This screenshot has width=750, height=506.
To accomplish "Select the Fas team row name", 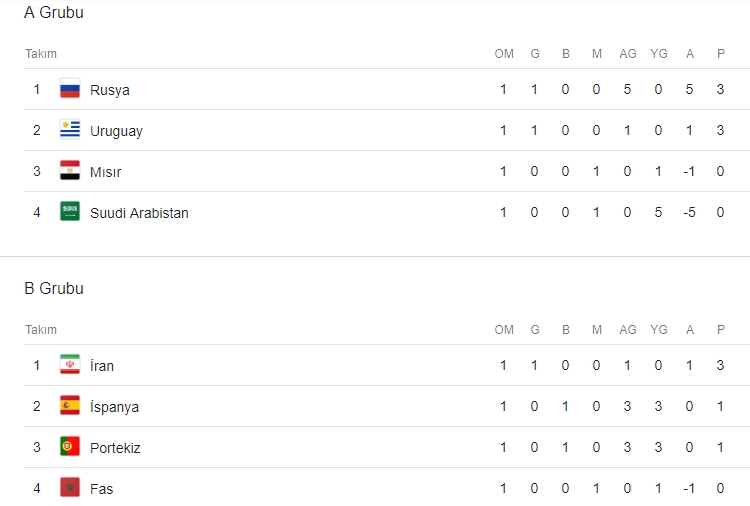I will [102, 489].
